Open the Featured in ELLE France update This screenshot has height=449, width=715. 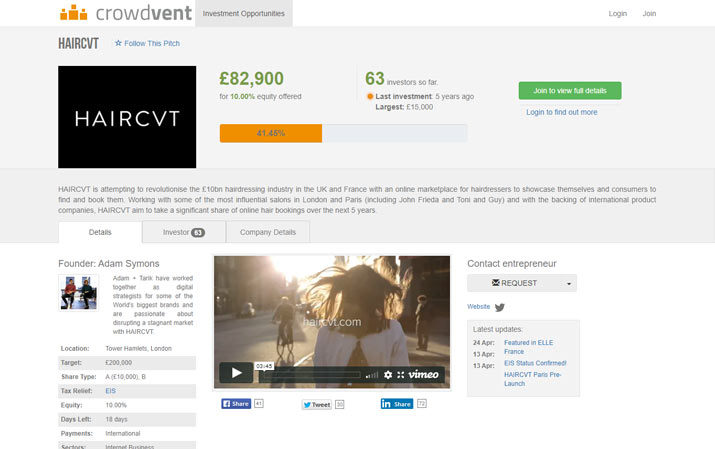(528, 347)
